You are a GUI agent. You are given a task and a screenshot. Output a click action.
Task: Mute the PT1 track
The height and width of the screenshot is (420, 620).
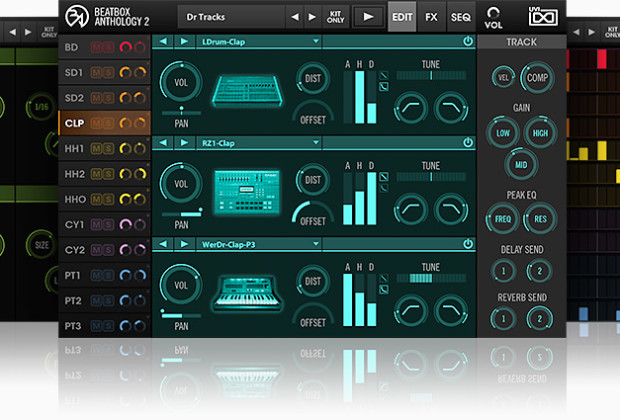click(x=96, y=275)
